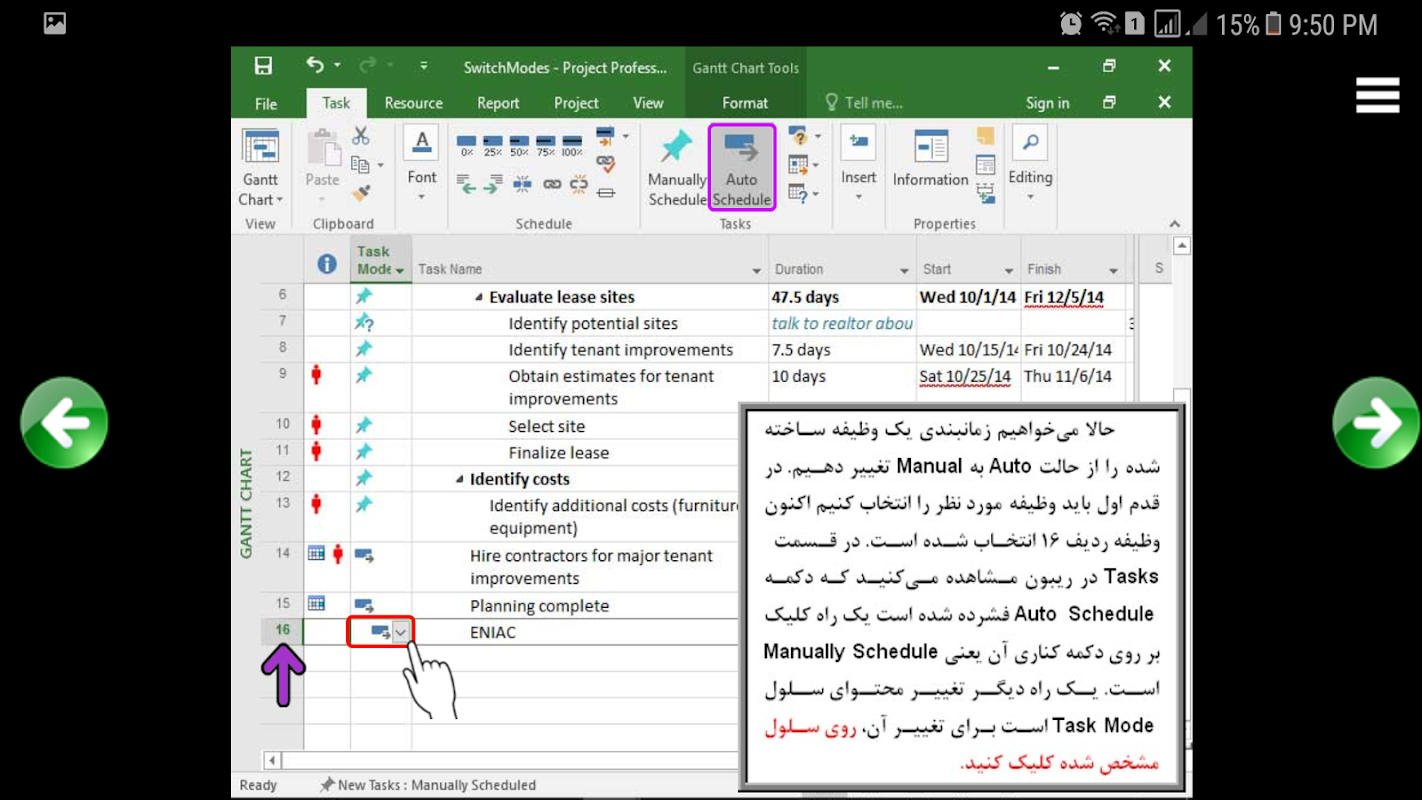Click the Save icon in title bar
Screen dimensions: 1422x800
[x=263, y=66]
